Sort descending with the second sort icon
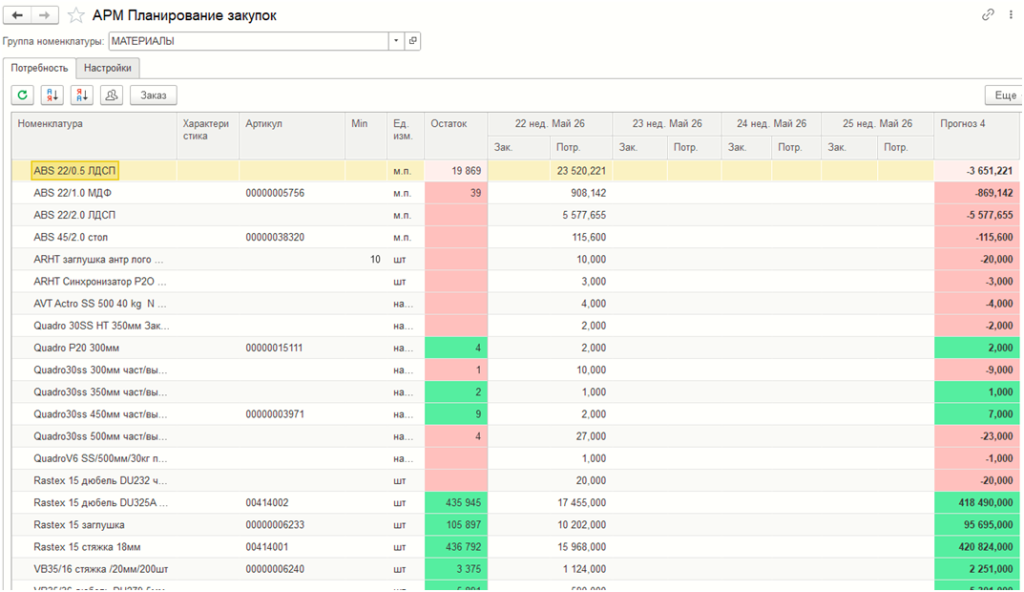 (x=82, y=95)
